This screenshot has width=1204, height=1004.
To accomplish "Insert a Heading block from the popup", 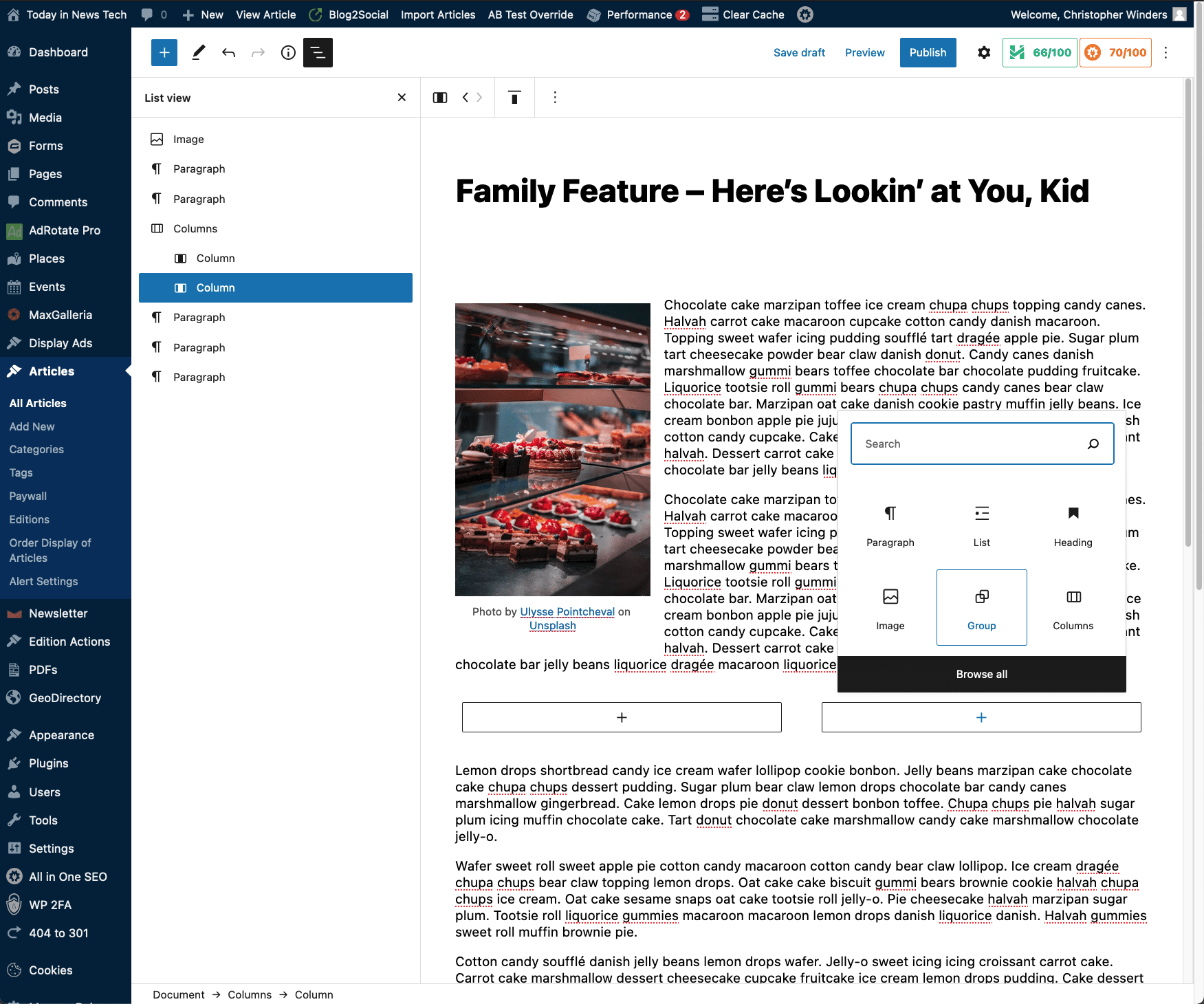I will 1073,525.
